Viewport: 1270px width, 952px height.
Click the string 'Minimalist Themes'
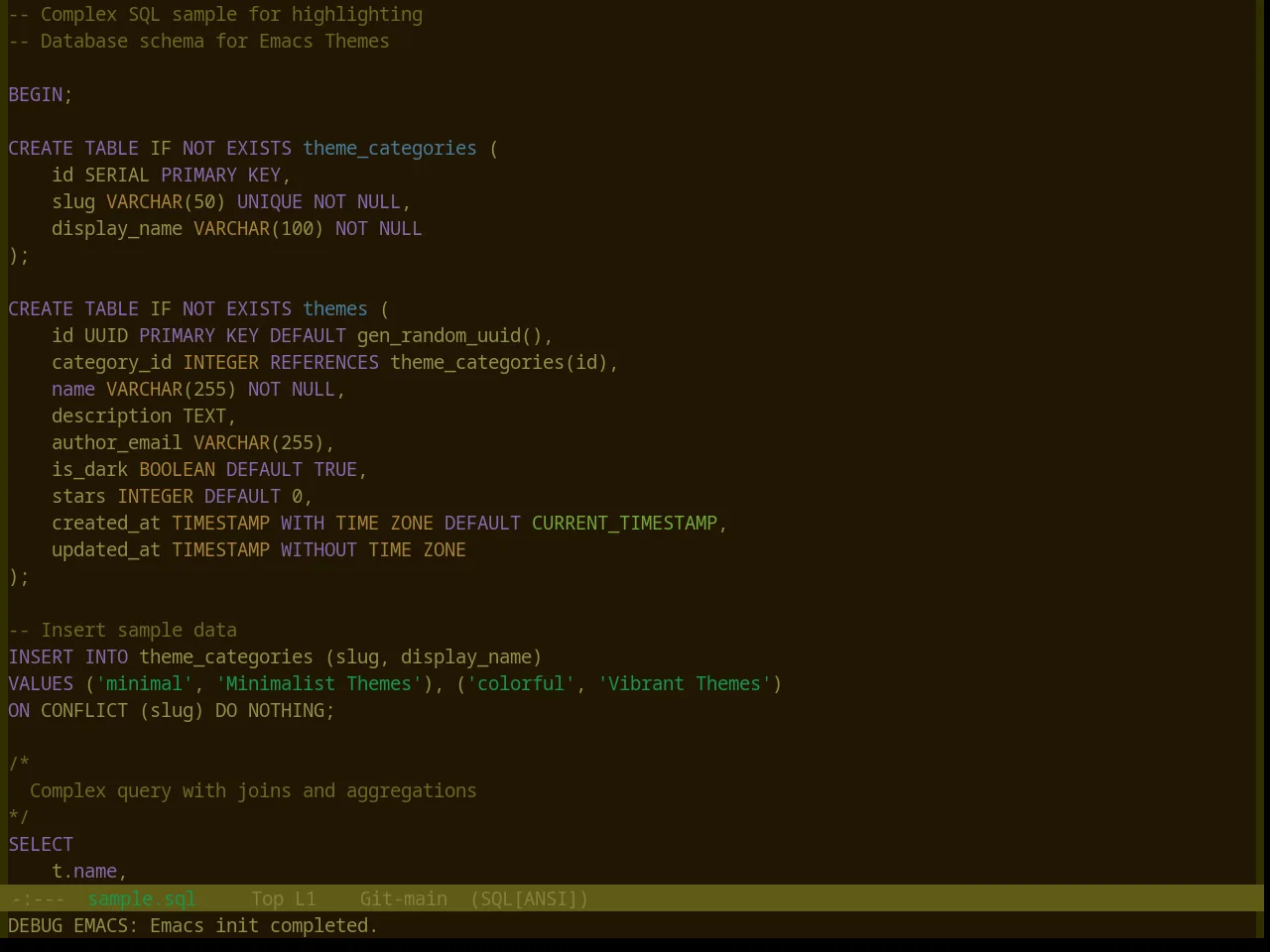coord(318,683)
